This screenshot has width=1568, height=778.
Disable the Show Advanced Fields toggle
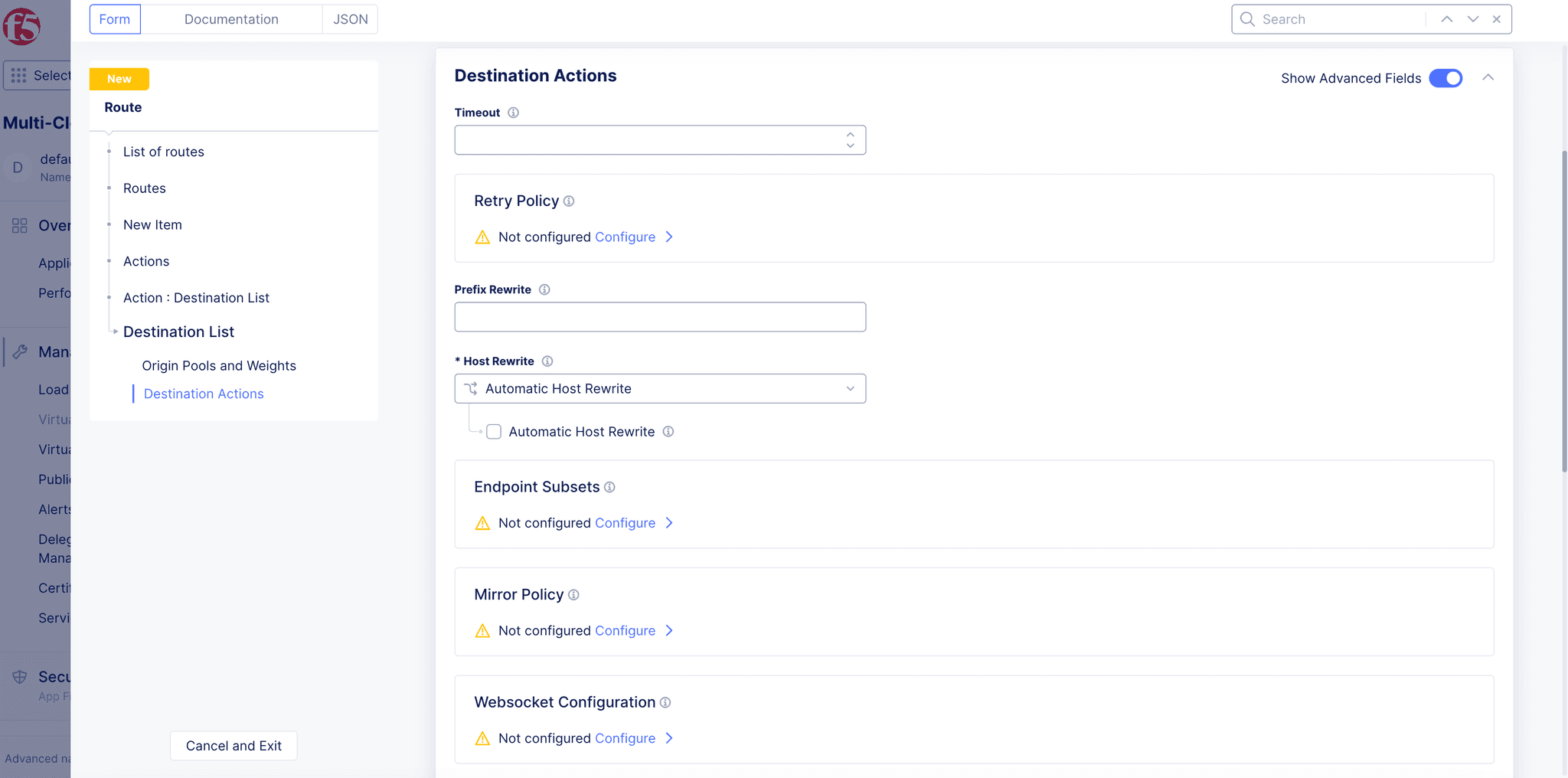(x=1445, y=78)
